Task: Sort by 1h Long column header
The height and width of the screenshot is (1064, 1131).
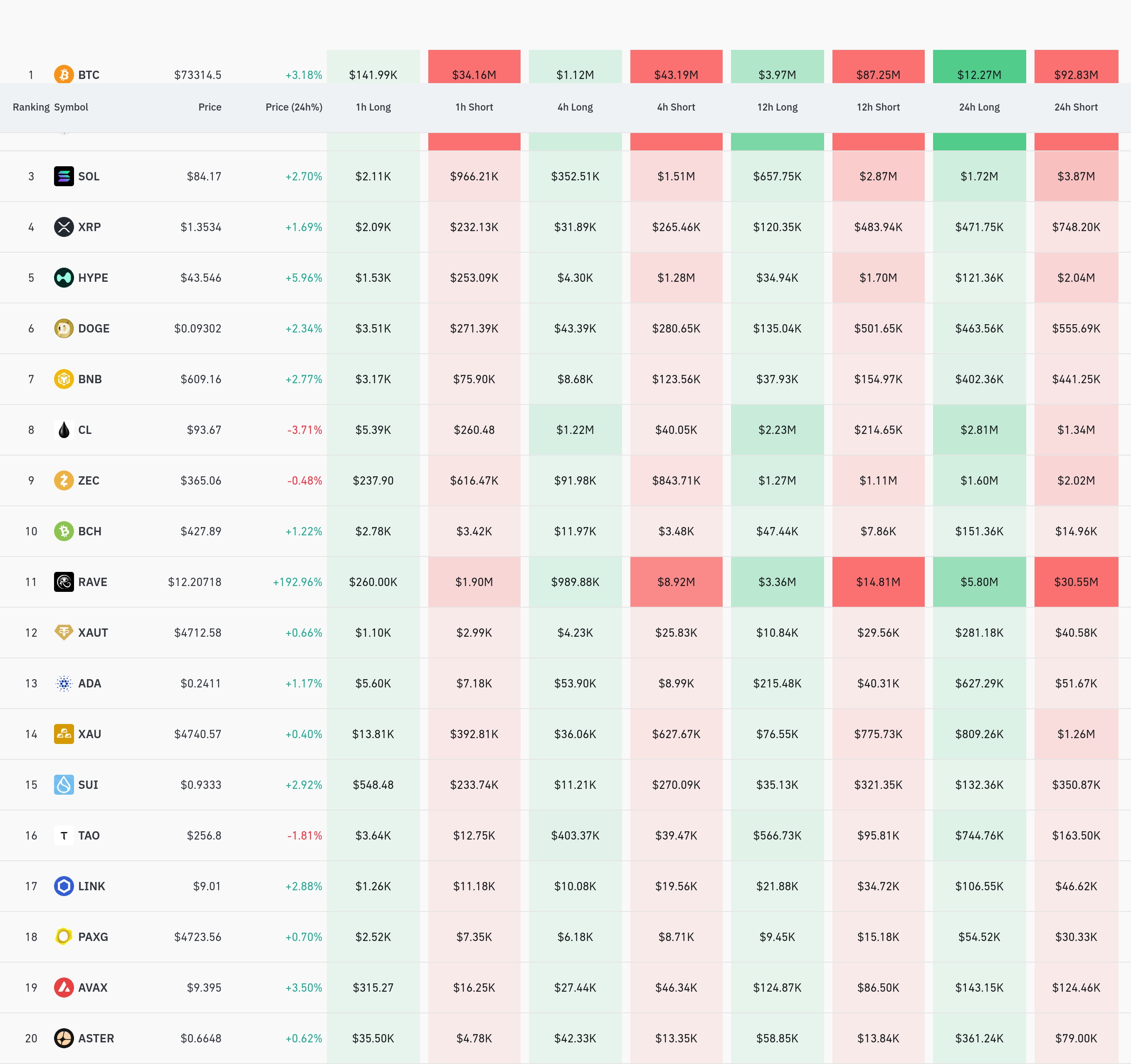Action: (373, 107)
